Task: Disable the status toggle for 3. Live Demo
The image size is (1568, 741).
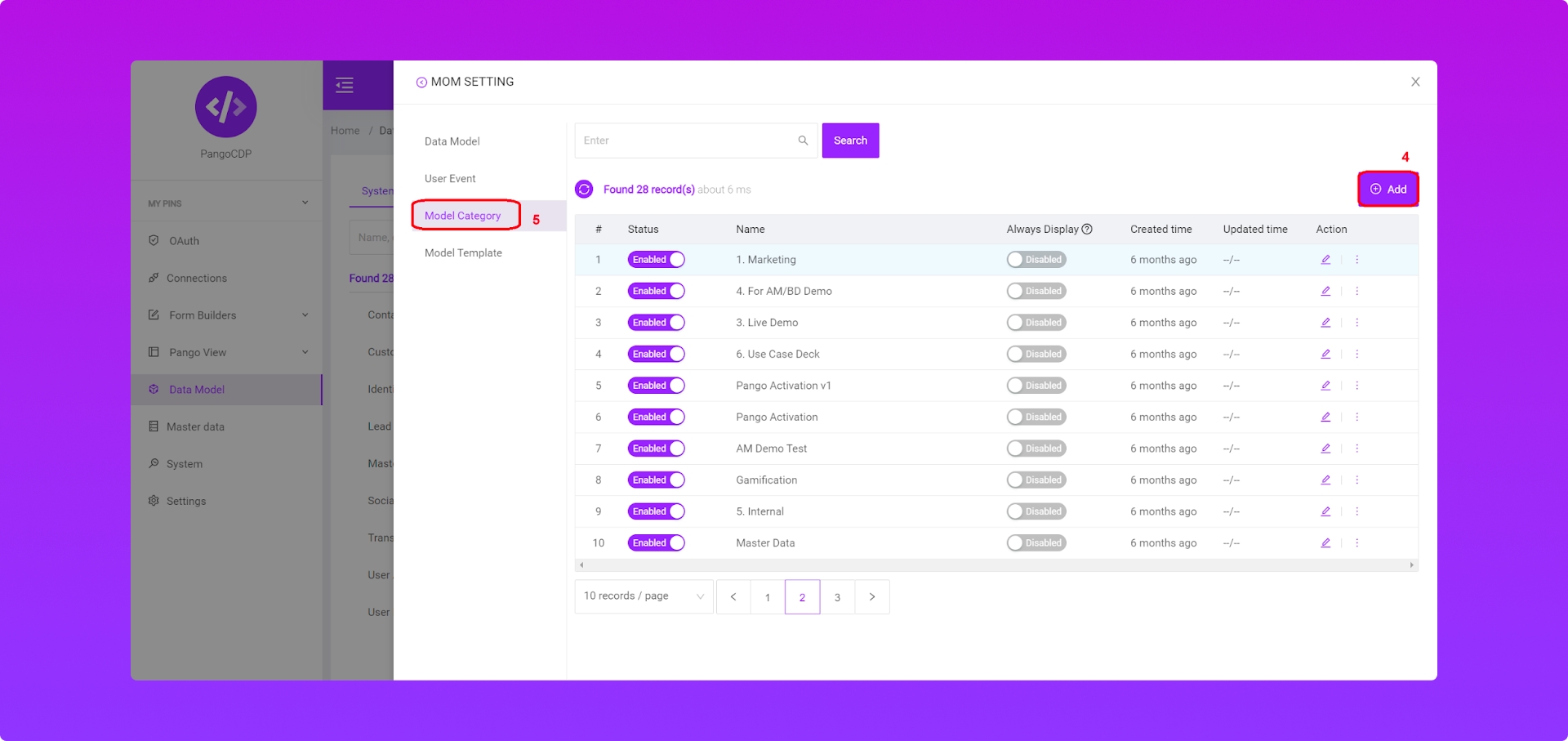Action: (656, 323)
